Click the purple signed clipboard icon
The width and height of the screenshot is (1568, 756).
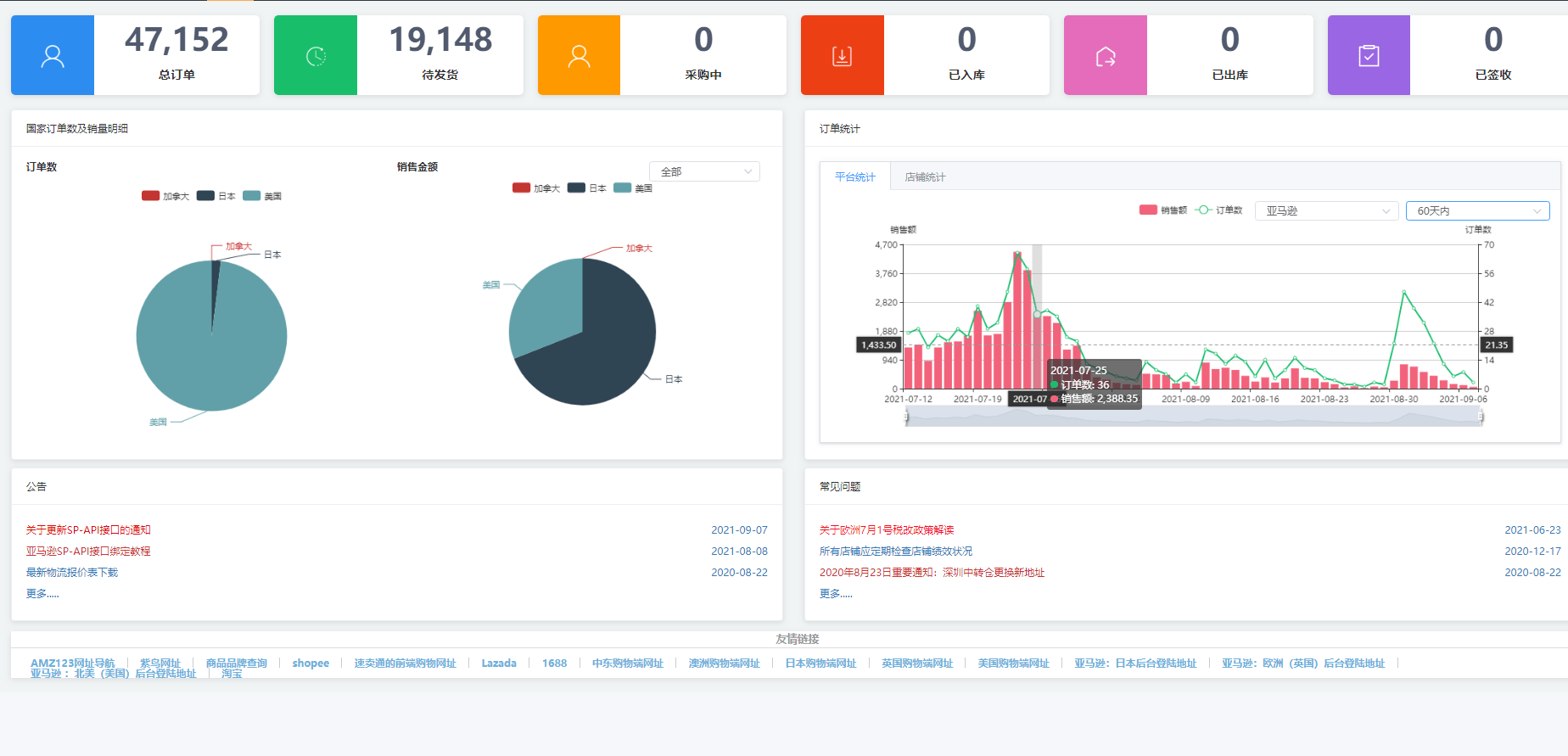tap(1369, 56)
